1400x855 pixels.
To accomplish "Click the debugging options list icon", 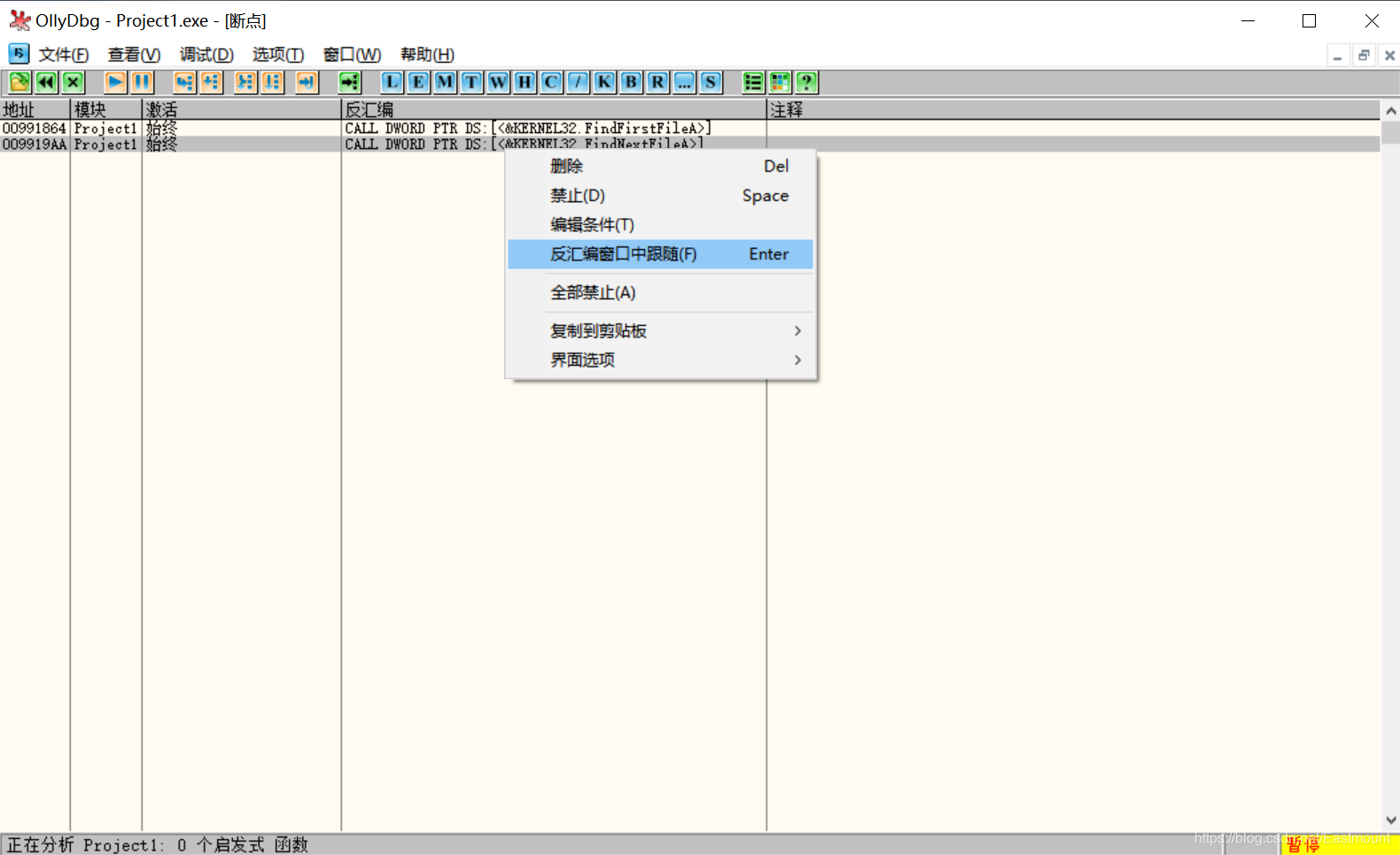I will [753, 82].
